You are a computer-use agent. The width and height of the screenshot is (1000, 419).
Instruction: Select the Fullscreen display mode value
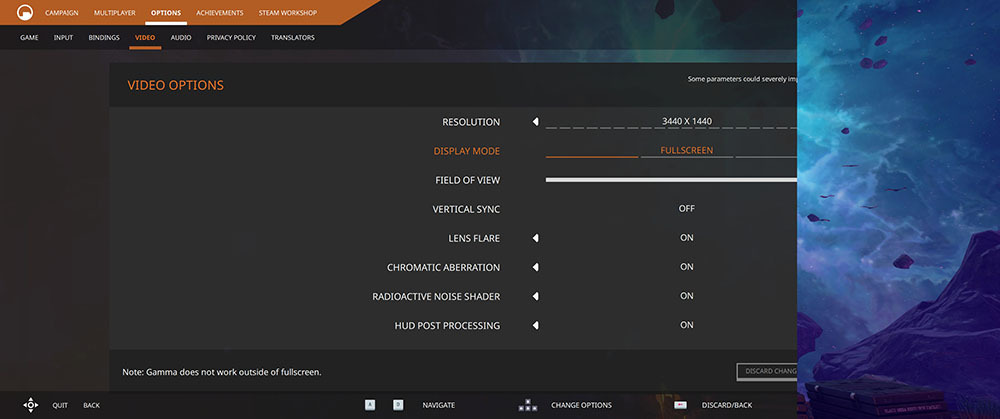point(687,151)
